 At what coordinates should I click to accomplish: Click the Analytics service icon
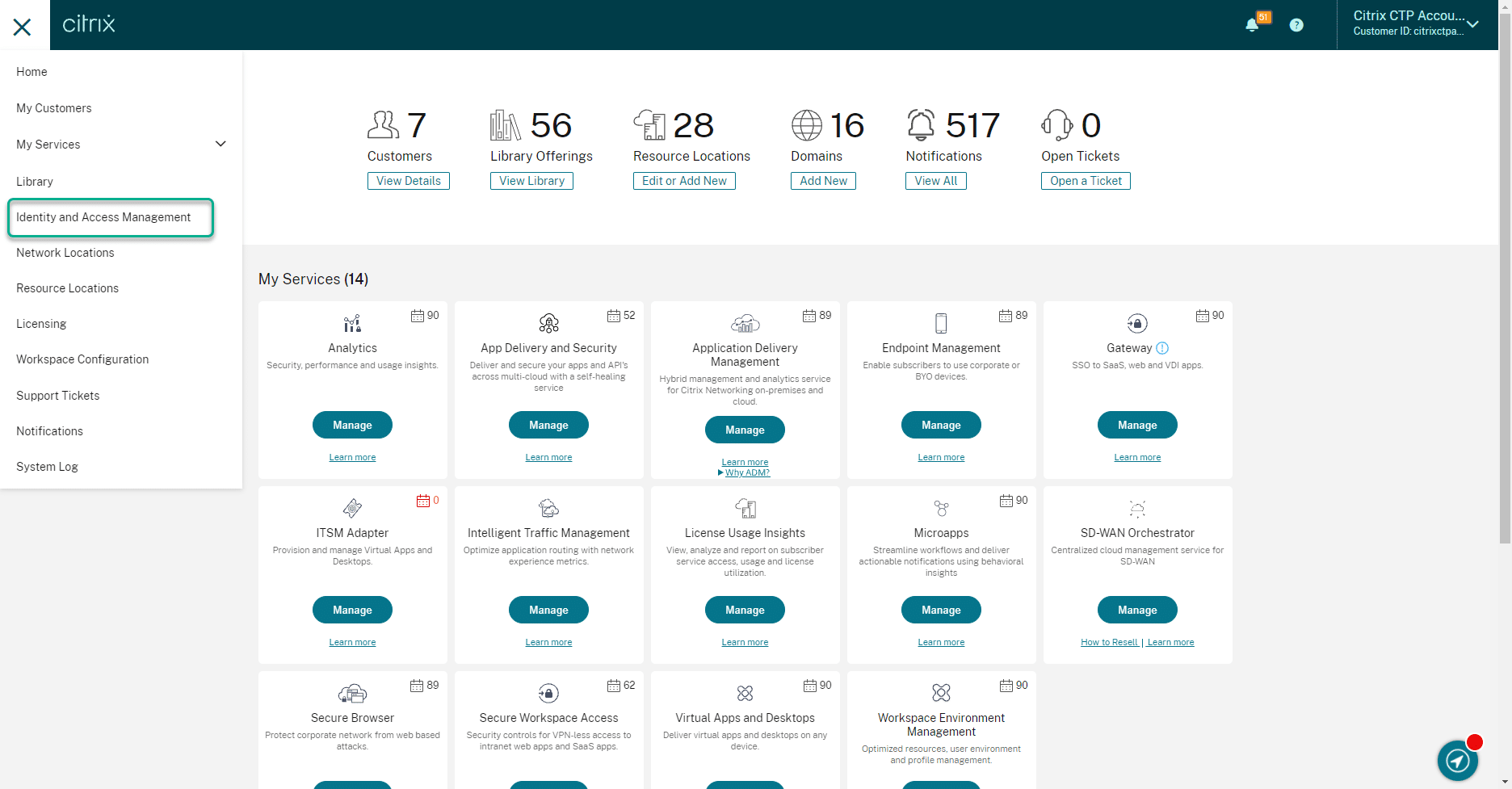[352, 324]
